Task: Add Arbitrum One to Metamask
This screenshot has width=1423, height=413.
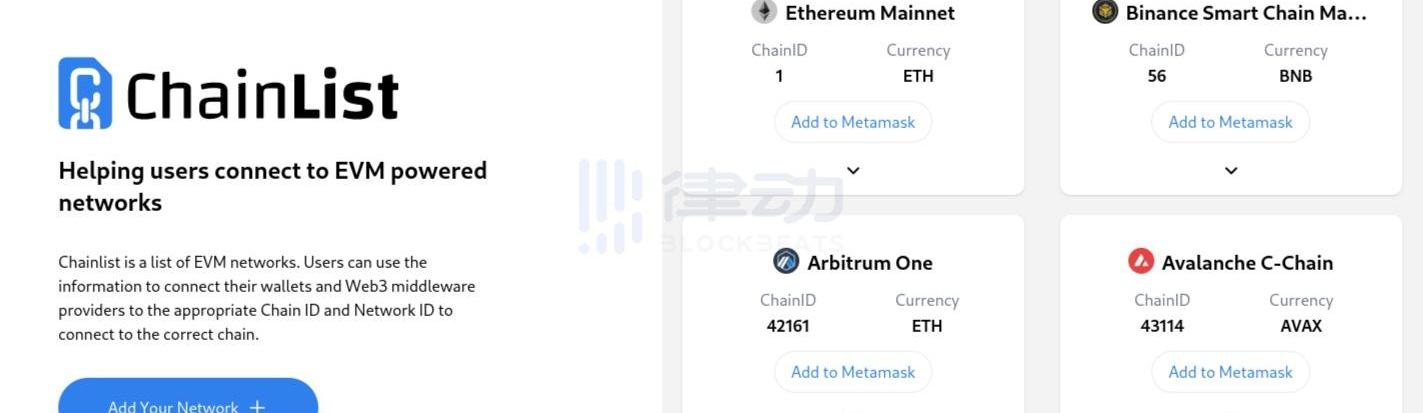Action: tap(853, 372)
